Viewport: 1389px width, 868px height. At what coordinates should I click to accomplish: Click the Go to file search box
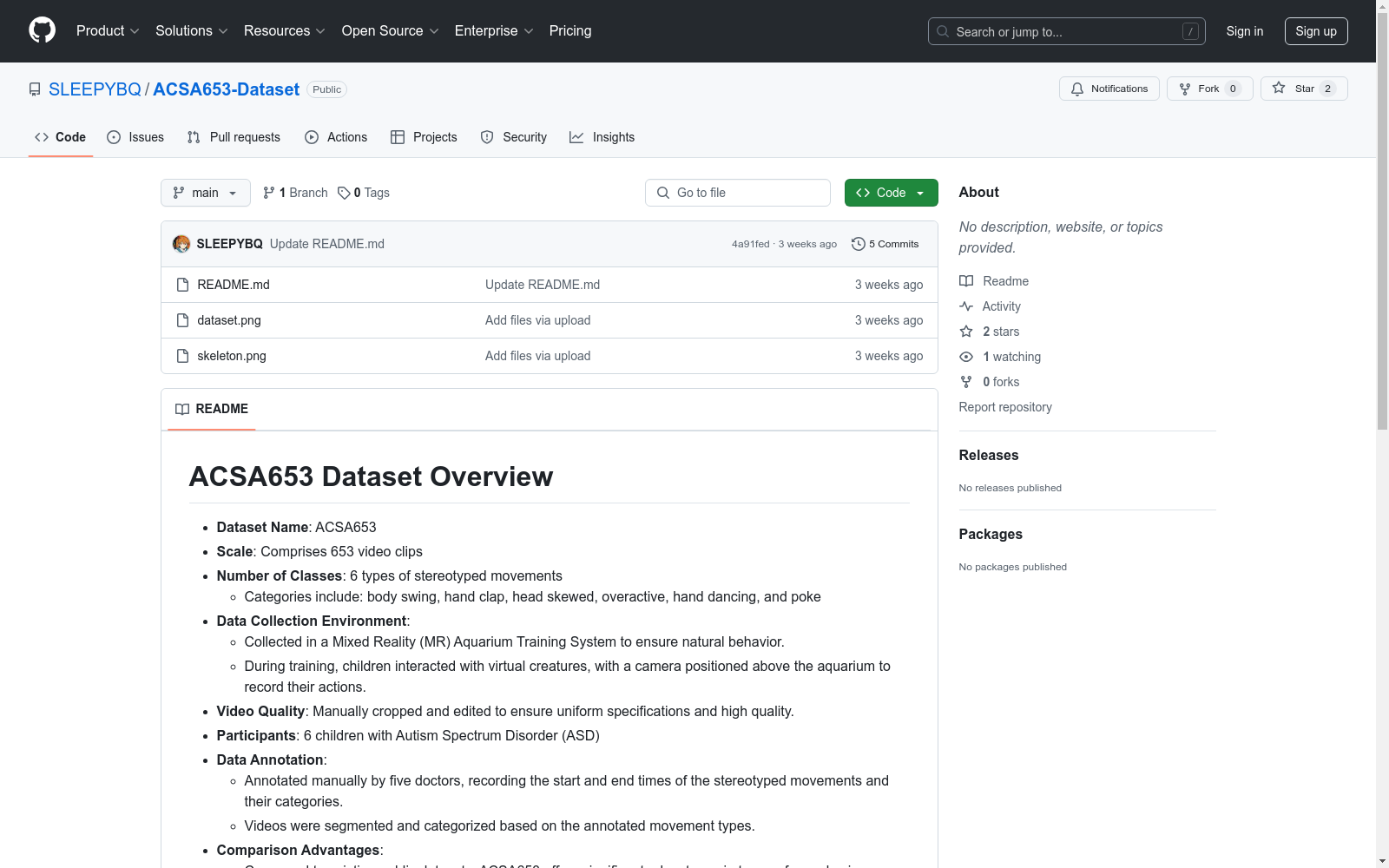(738, 193)
